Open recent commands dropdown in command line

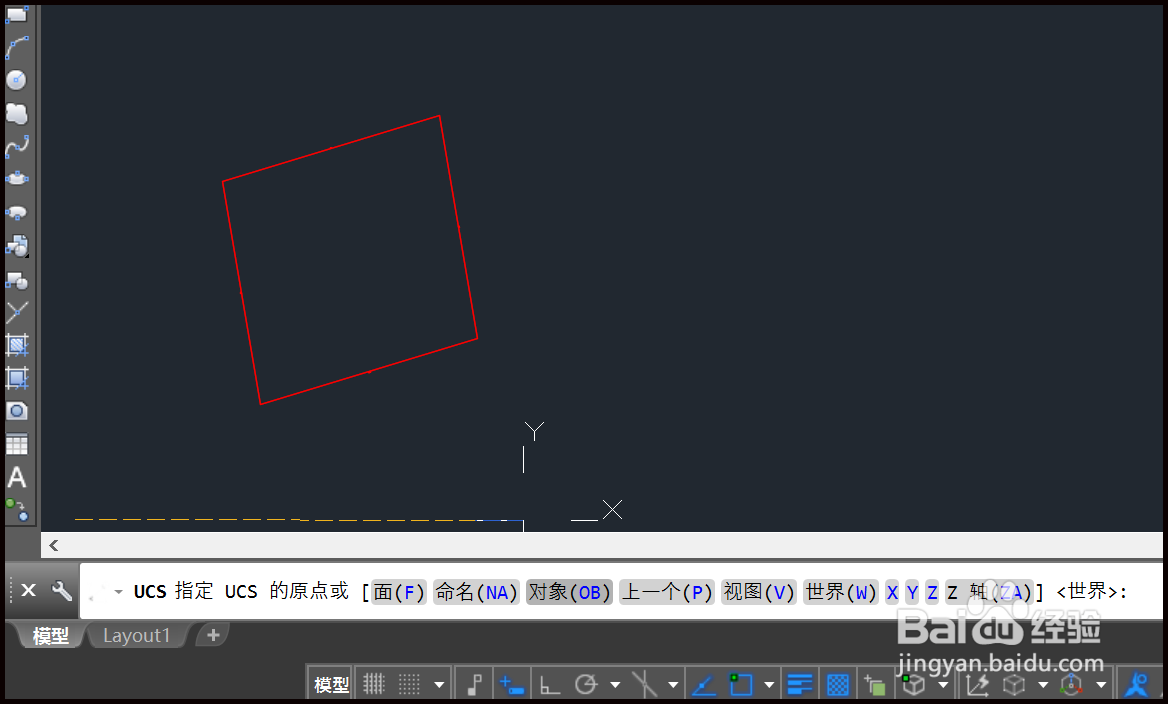(x=118, y=592)
